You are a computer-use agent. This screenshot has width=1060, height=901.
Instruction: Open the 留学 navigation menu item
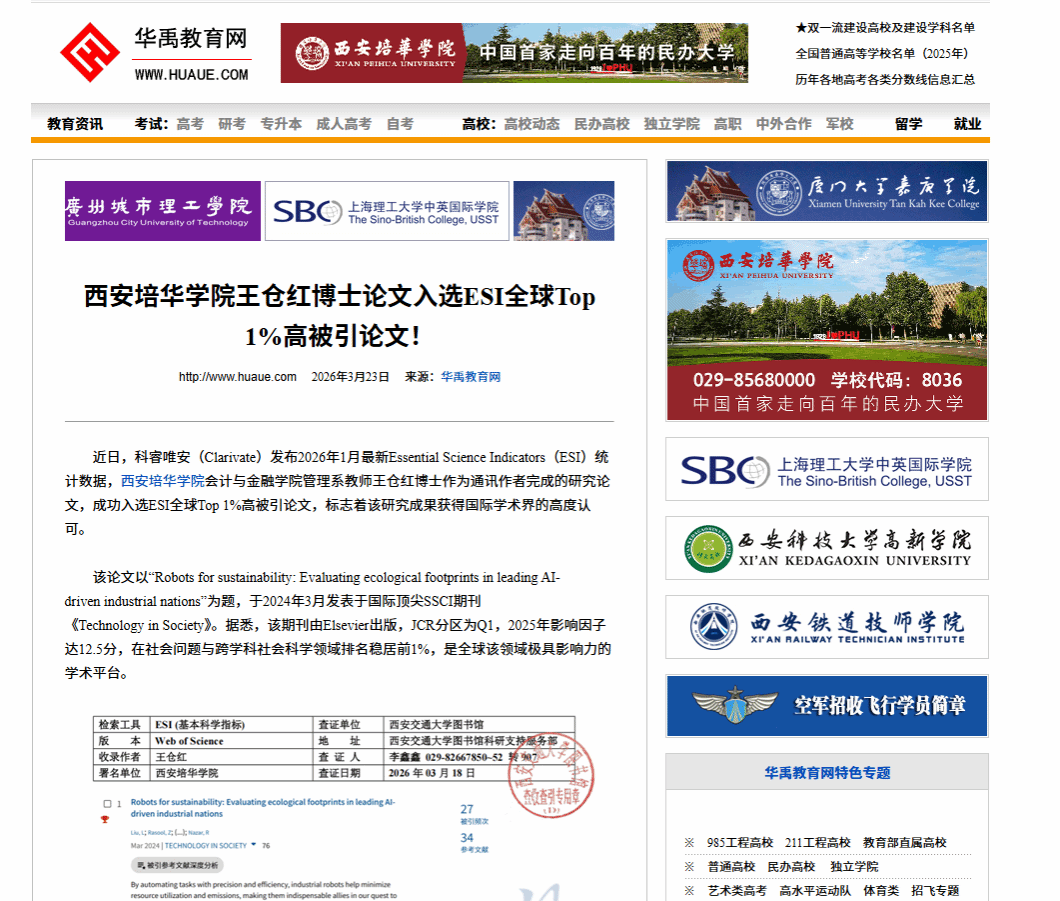908,124
